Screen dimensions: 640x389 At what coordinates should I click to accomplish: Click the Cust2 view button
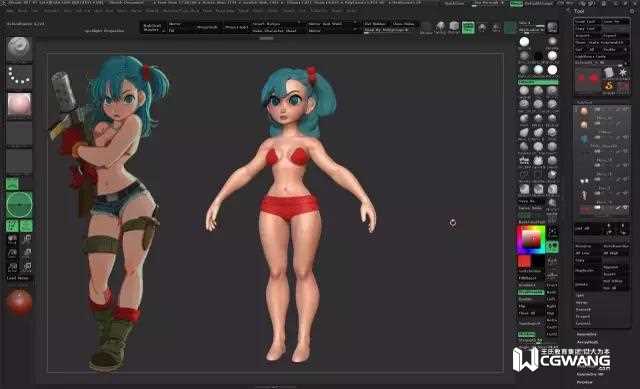point(552,334)
